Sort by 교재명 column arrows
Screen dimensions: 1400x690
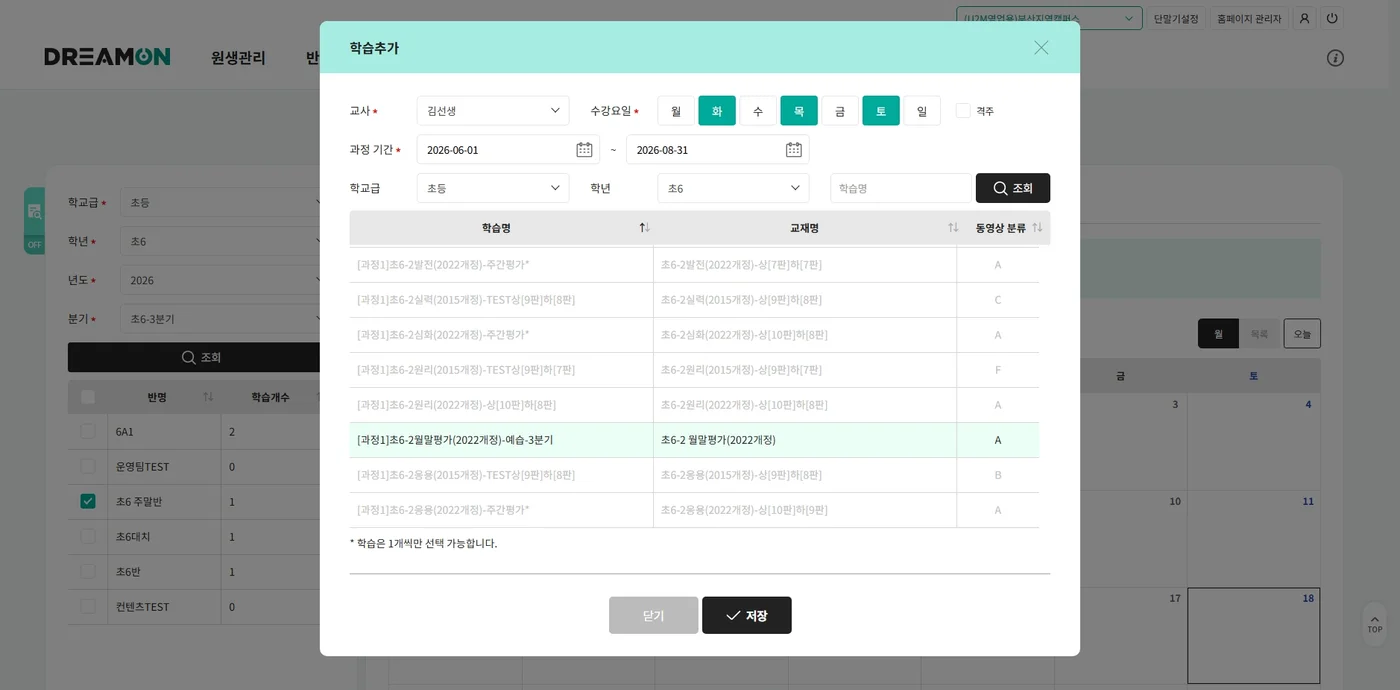(953, 228)
